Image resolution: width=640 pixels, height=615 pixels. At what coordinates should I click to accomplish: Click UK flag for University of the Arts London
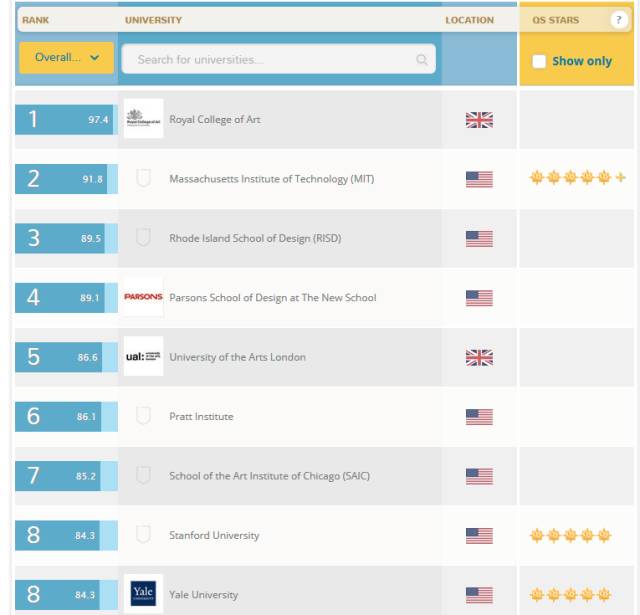[479, 357]
